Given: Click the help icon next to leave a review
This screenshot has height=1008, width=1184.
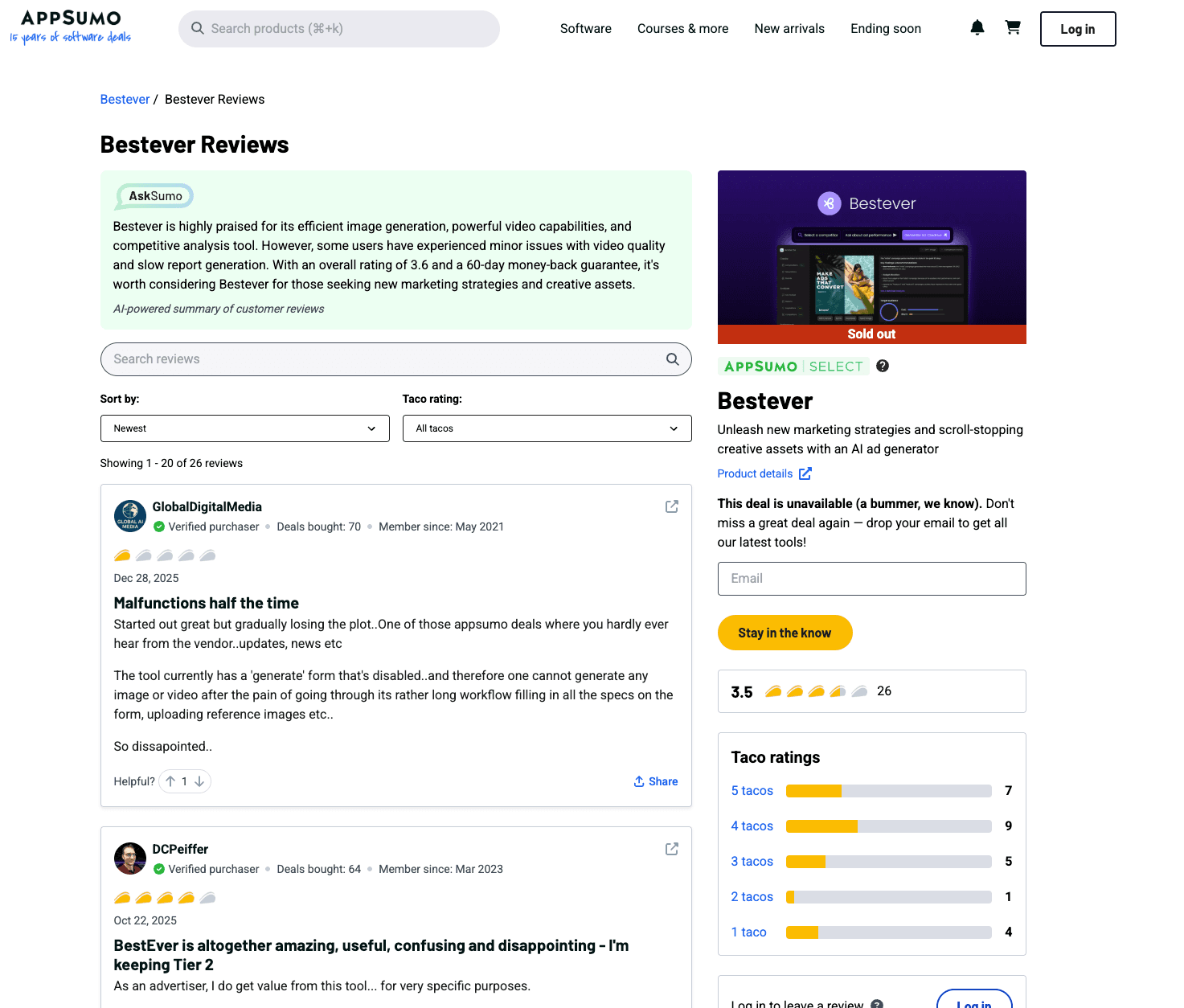Looking at the screenshot, I should click(877, 1004).
